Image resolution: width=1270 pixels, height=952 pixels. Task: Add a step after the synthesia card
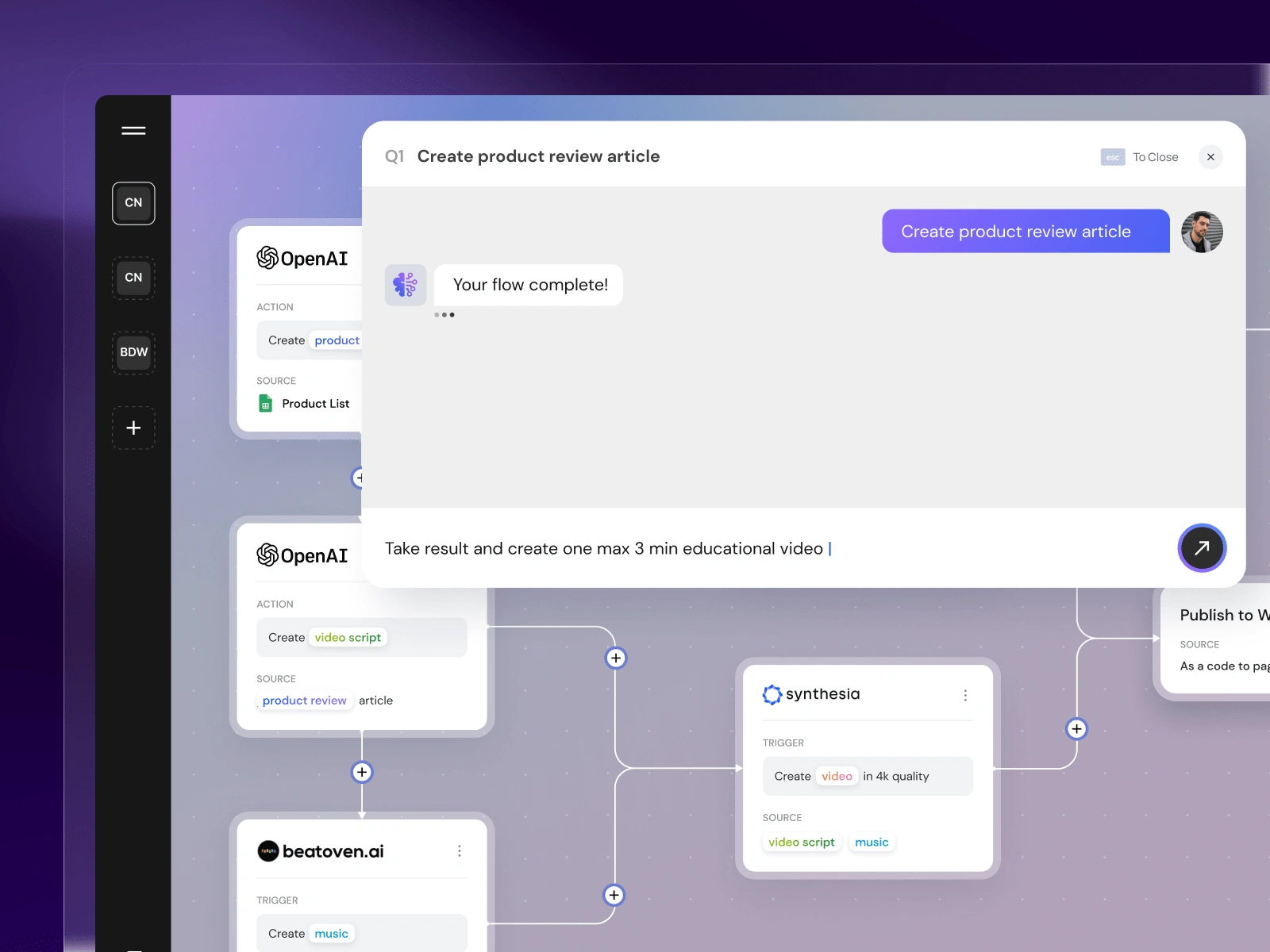point(1076,729)
